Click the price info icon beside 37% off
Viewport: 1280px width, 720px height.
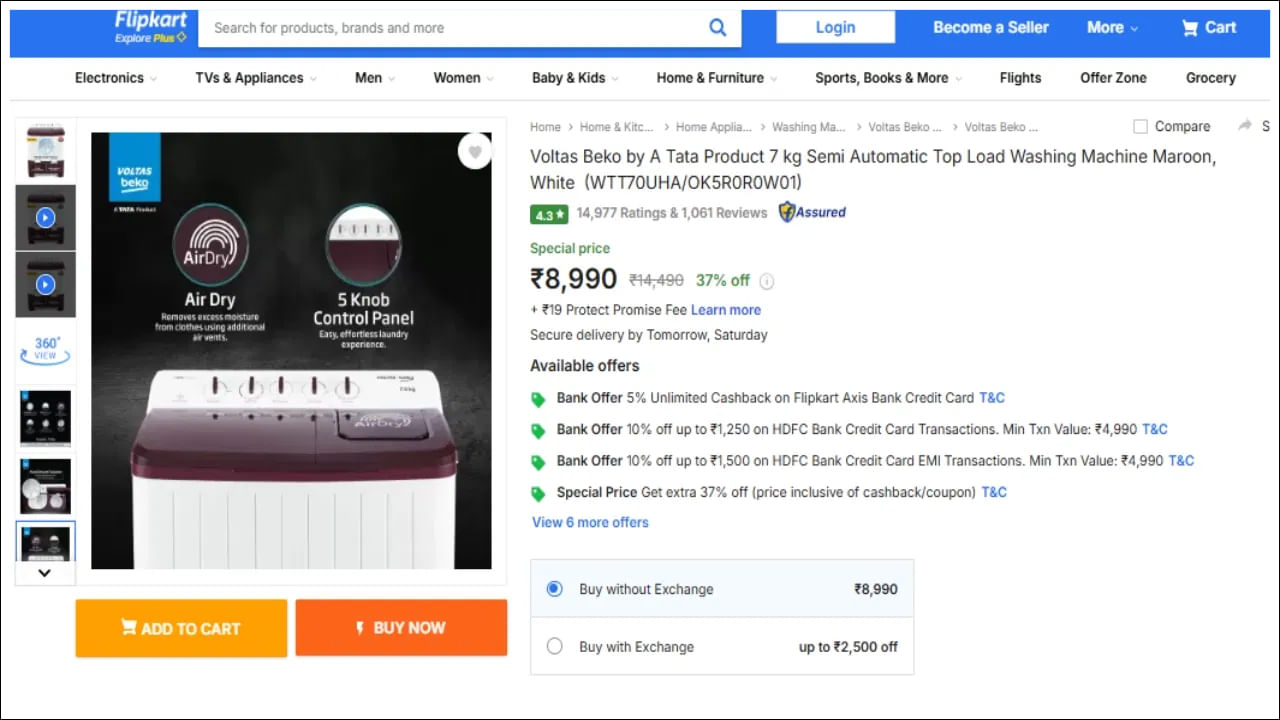(767, 281)
